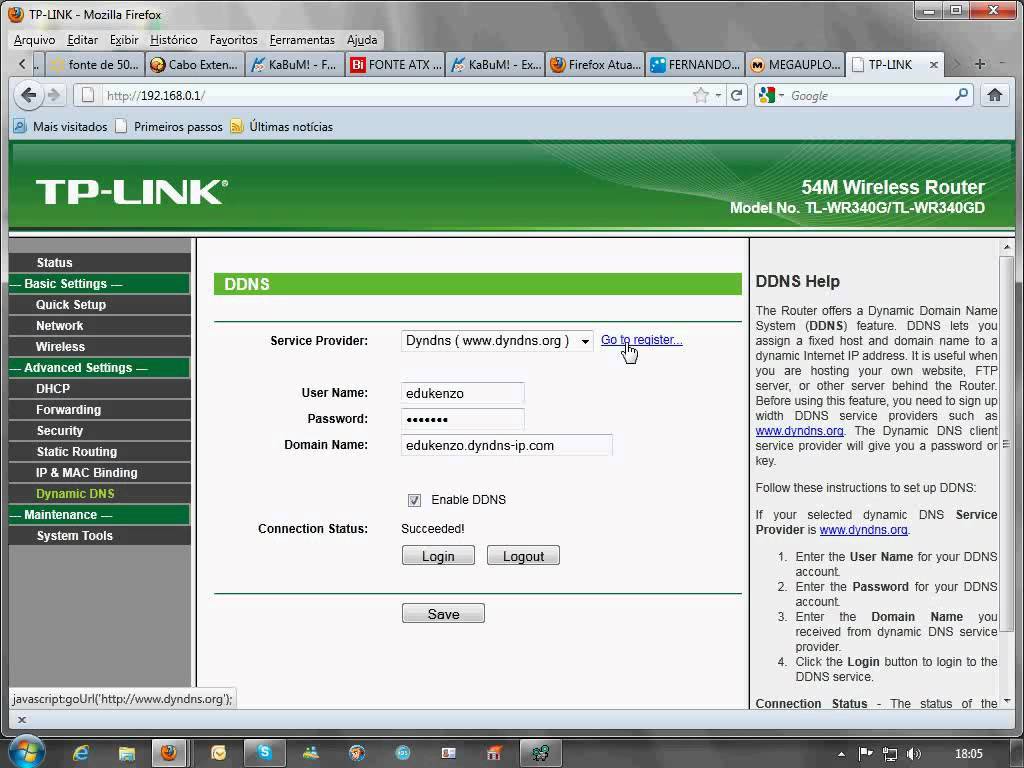Open the Favoritos menu
1024x768 pixels.
pos(234,40)
